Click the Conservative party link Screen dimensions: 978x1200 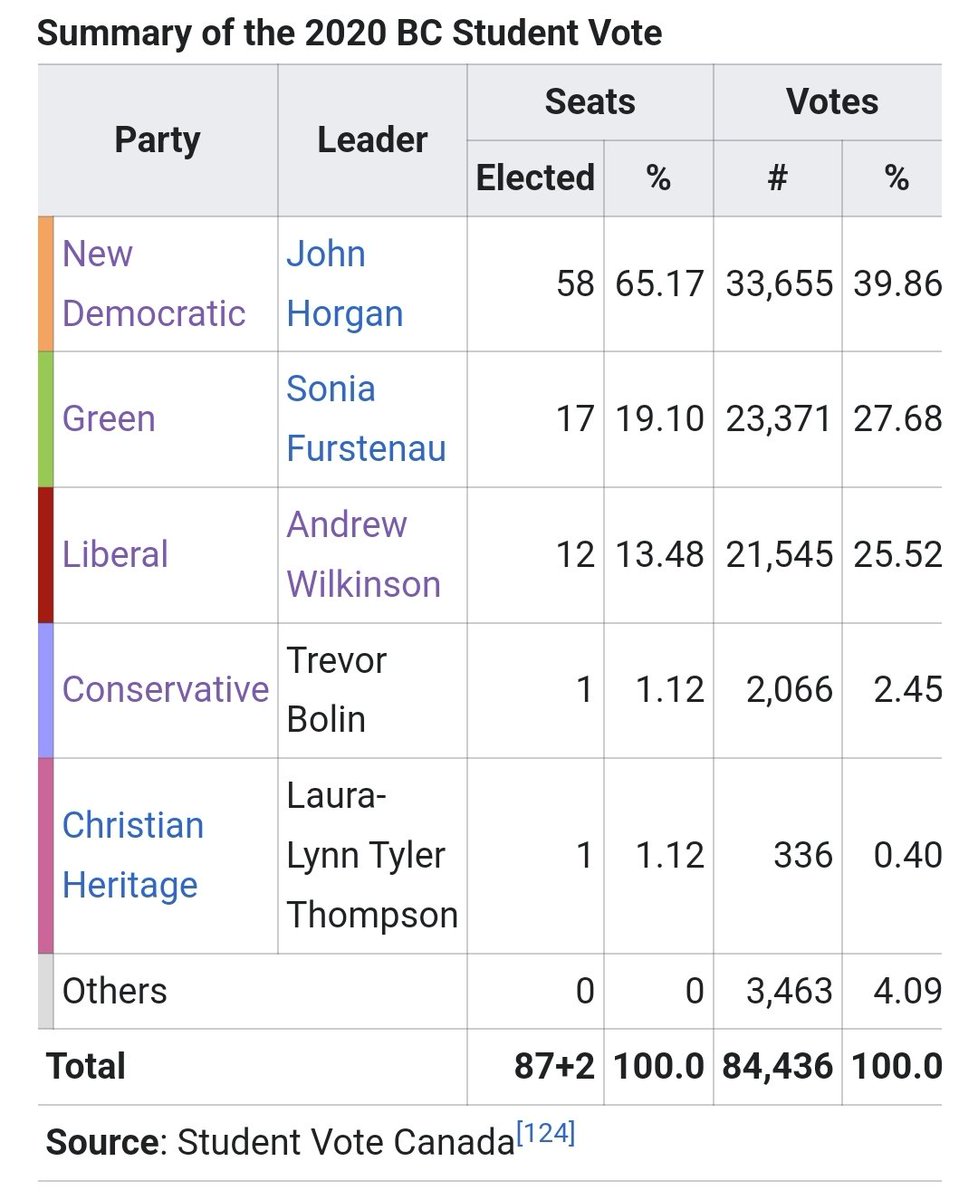pos(165,689)
